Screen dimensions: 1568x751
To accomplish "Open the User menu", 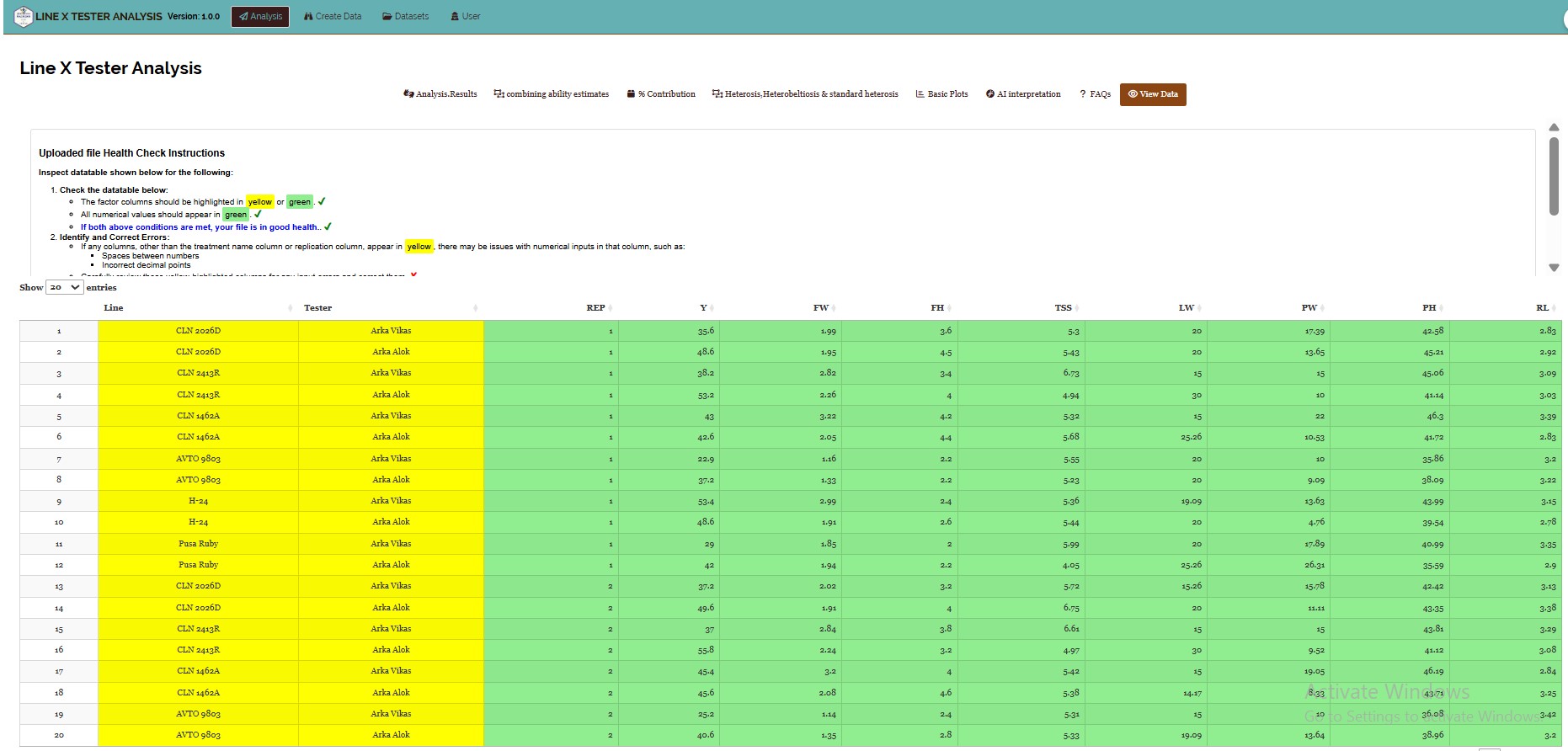I will (x=466, y=17).
